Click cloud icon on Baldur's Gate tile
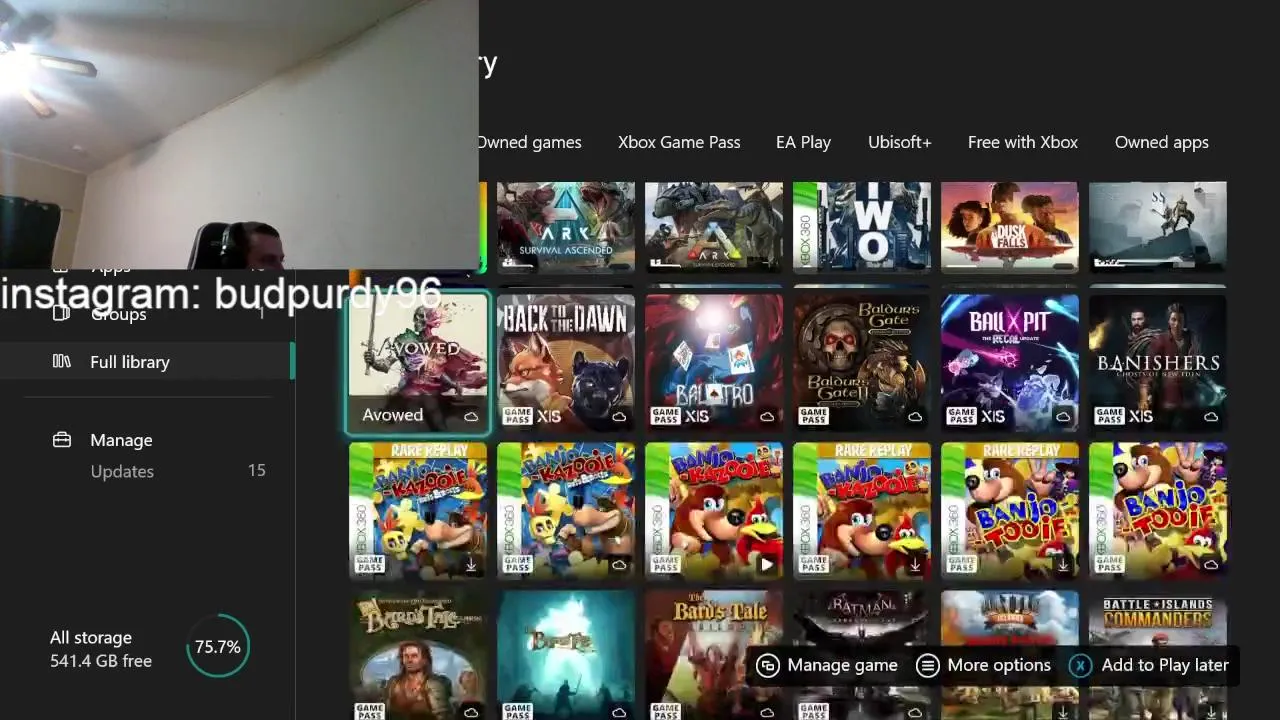Screen dimensions: 1280x720 (915, 416)
